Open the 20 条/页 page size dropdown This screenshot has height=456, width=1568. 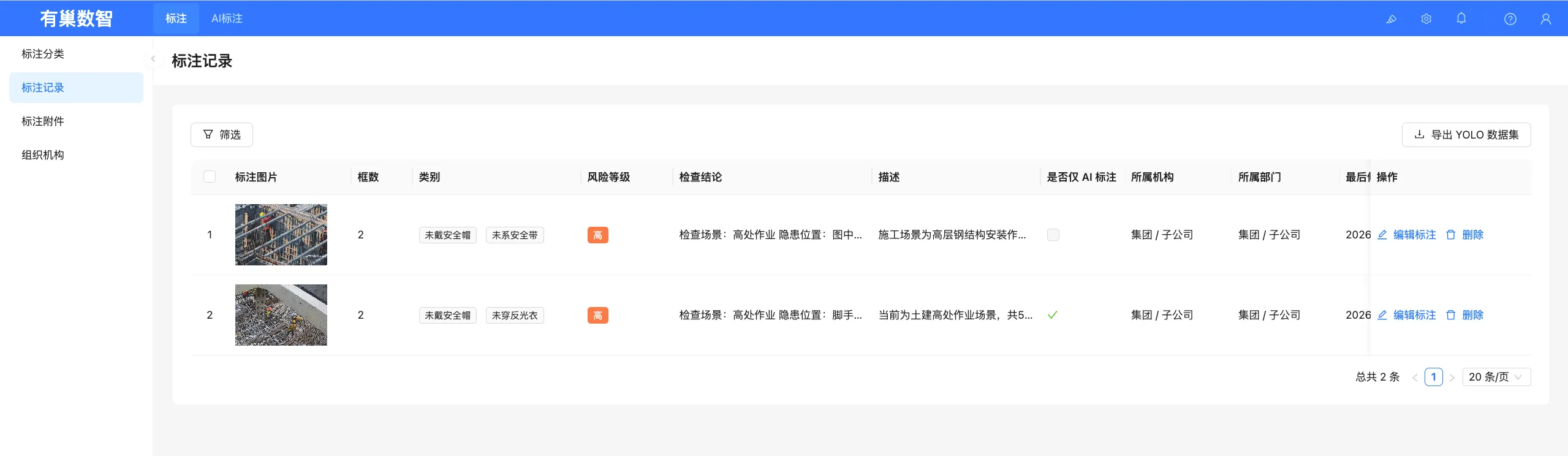coord(1496,377)
